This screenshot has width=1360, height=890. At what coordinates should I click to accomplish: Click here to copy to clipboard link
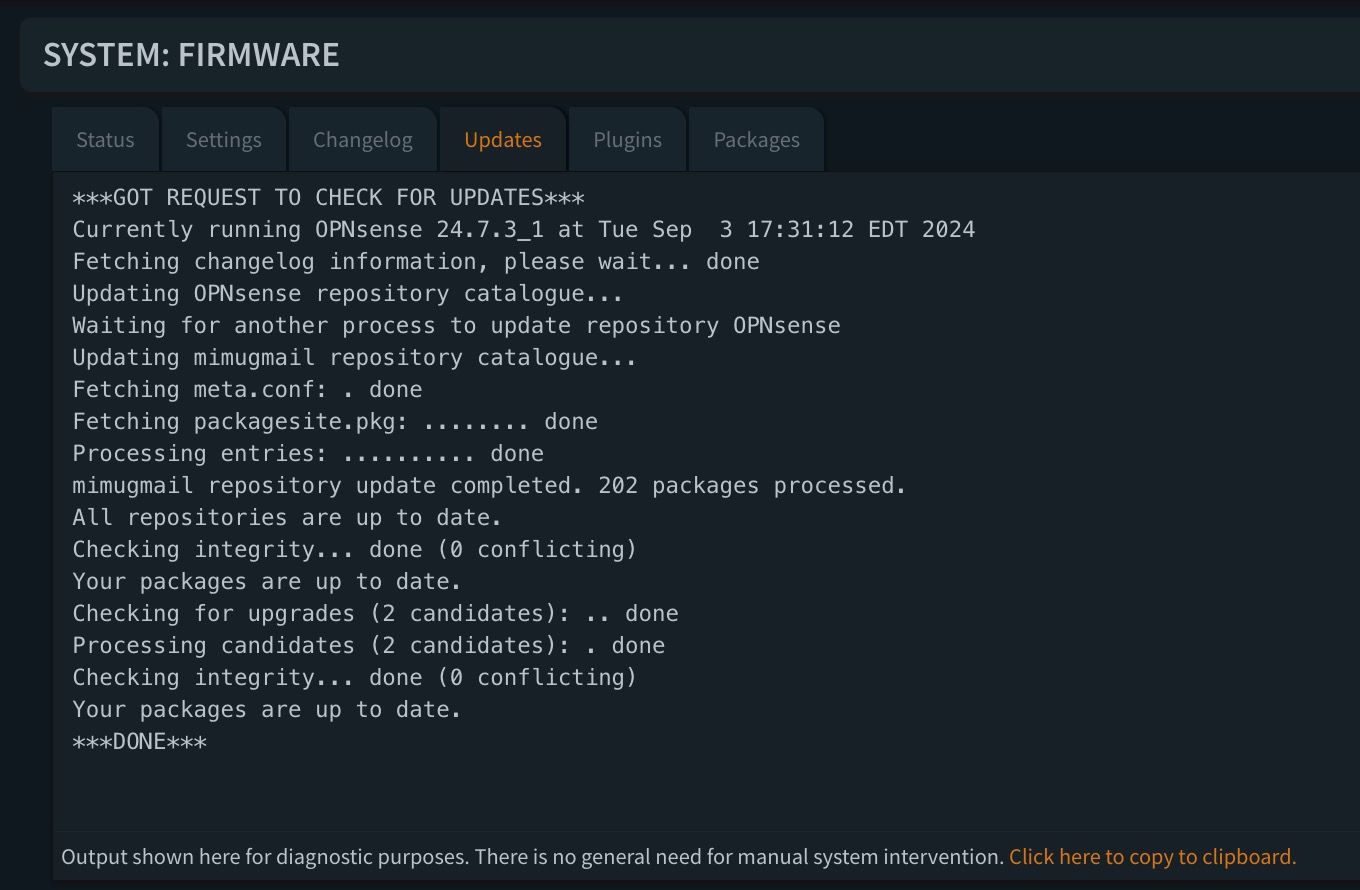coord(1152,857)
